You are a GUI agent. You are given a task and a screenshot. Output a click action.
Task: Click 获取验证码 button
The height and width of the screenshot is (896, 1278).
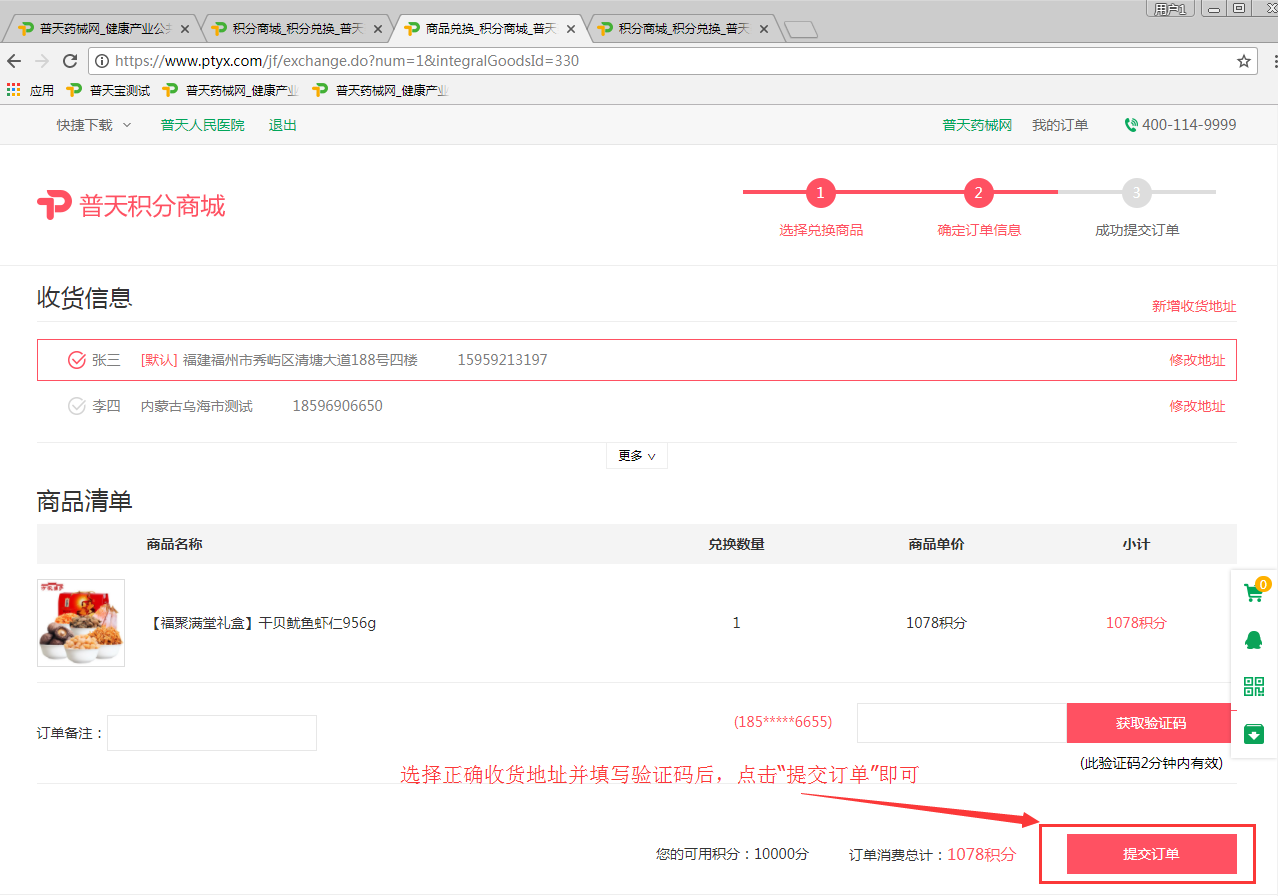pos(1151,723)
